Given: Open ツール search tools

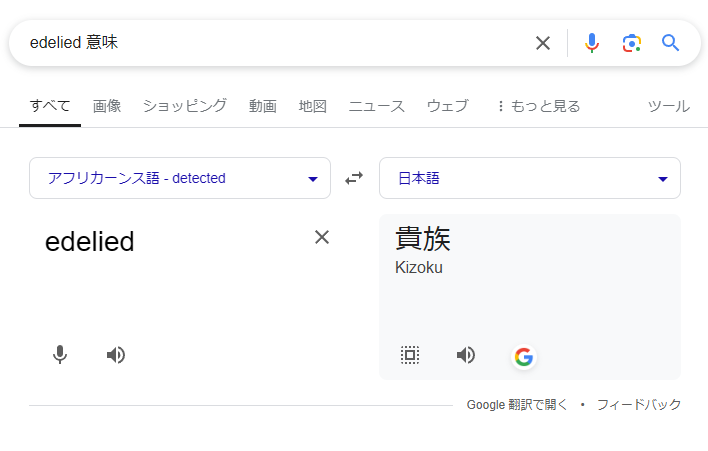Looking at the screenshot, I should [669, 107].
